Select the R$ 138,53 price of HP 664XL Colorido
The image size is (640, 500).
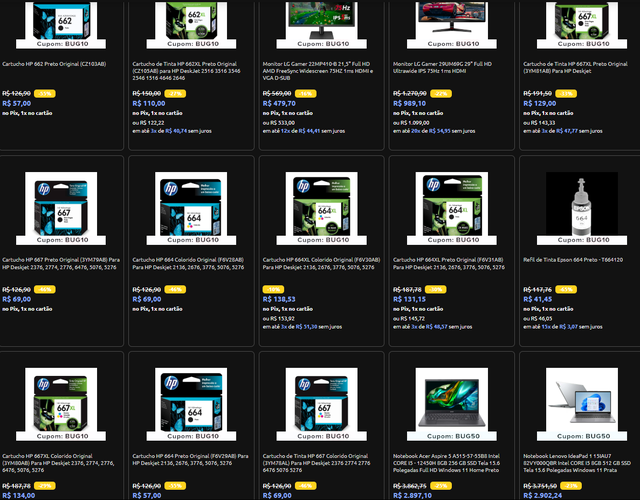279,300
